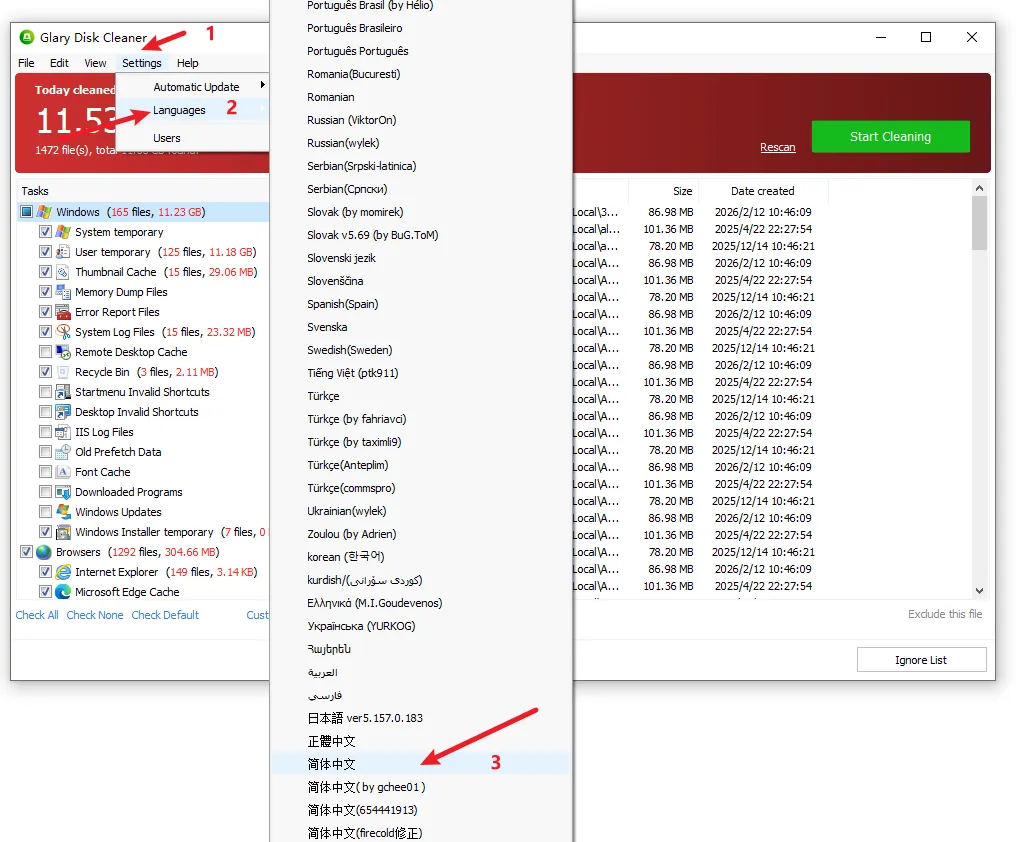The image size is (1016, 842).
Task: Click the Browsers globe icon
Action: coord(43,552)
